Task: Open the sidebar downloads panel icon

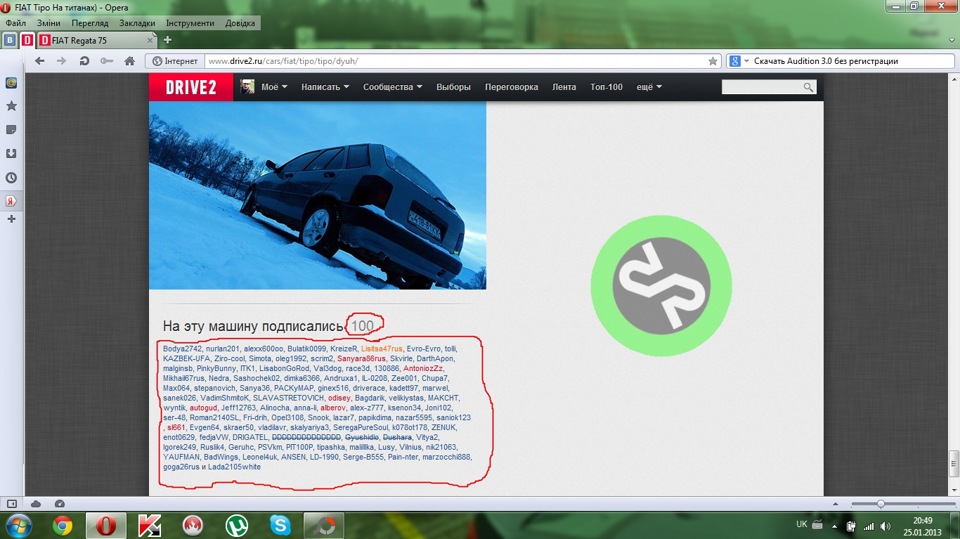Action: pyautogui.click(x=11, y=154)
